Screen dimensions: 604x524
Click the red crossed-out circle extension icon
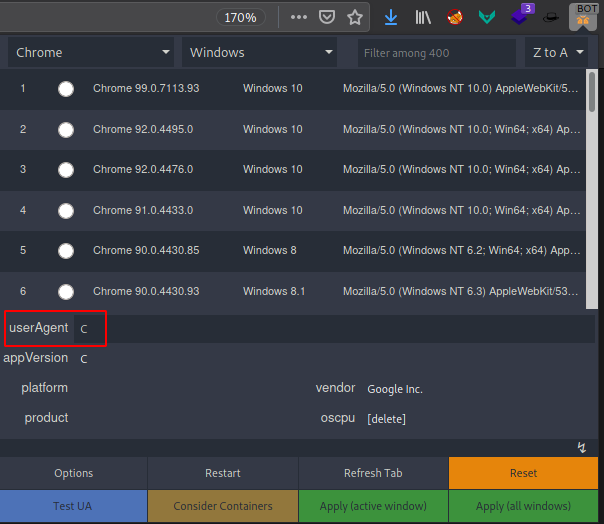click(455, 17)
